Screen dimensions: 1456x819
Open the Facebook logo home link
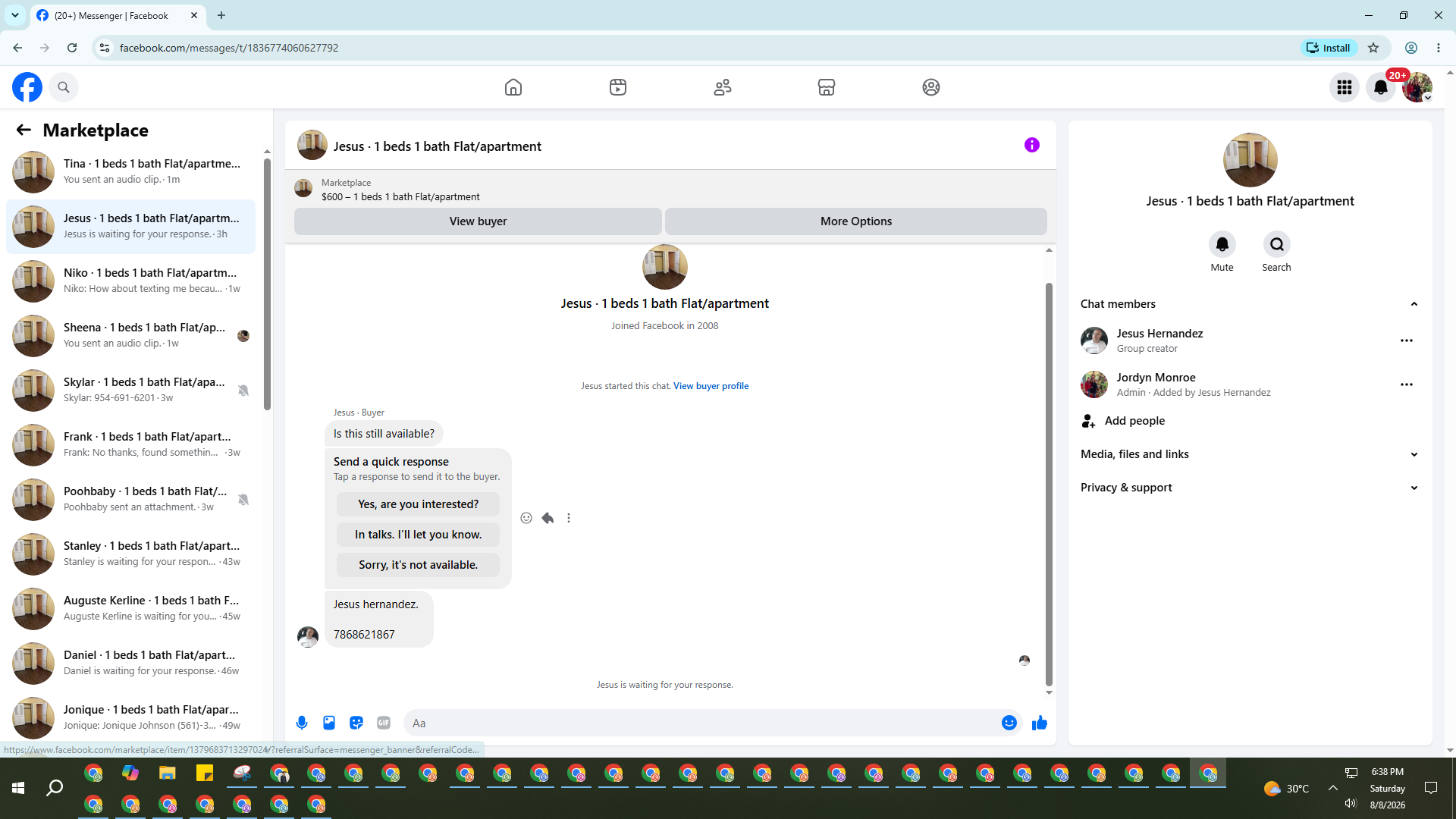[27, 87]
